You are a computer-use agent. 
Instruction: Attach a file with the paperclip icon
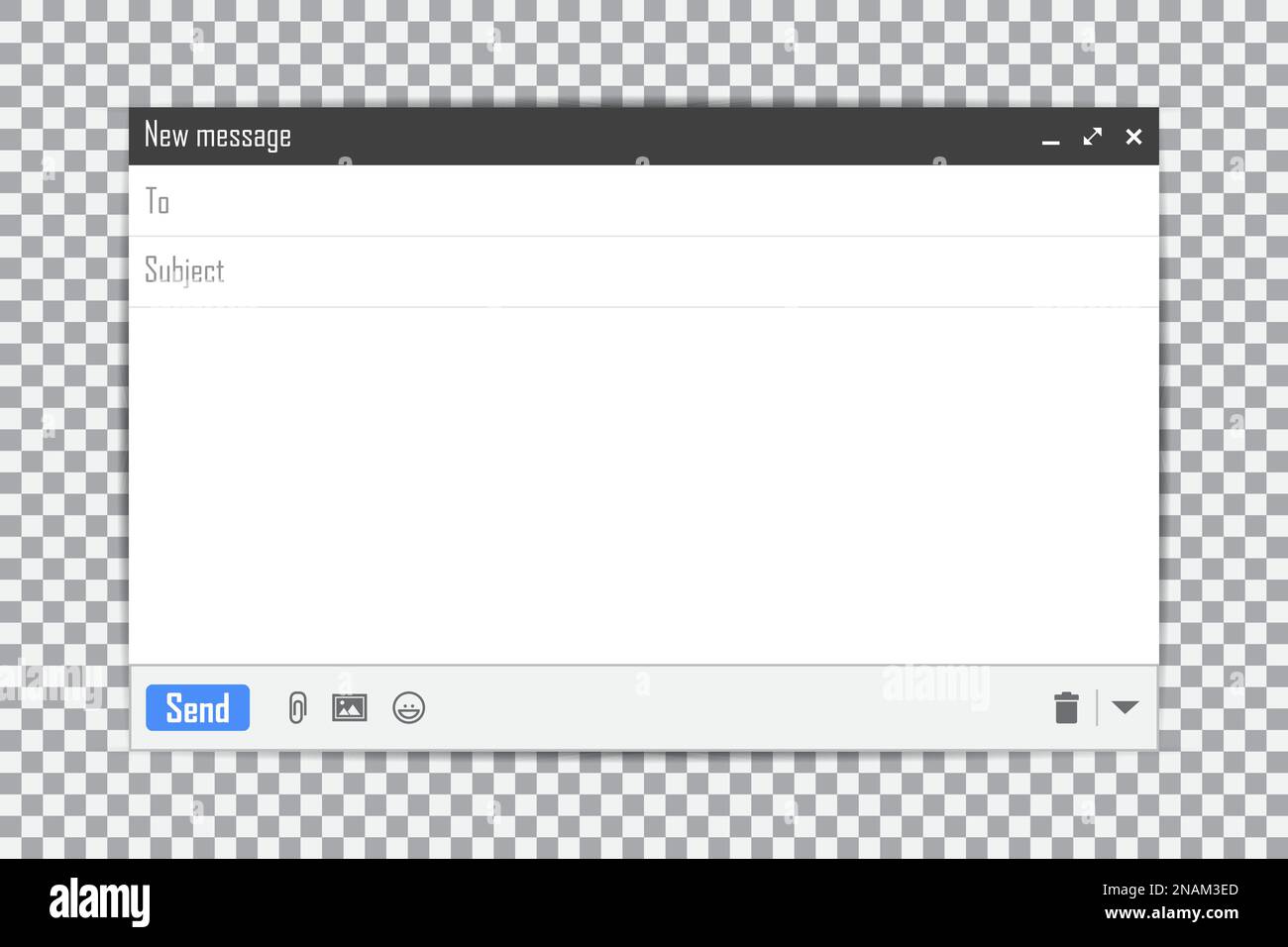tap(297, 707)
